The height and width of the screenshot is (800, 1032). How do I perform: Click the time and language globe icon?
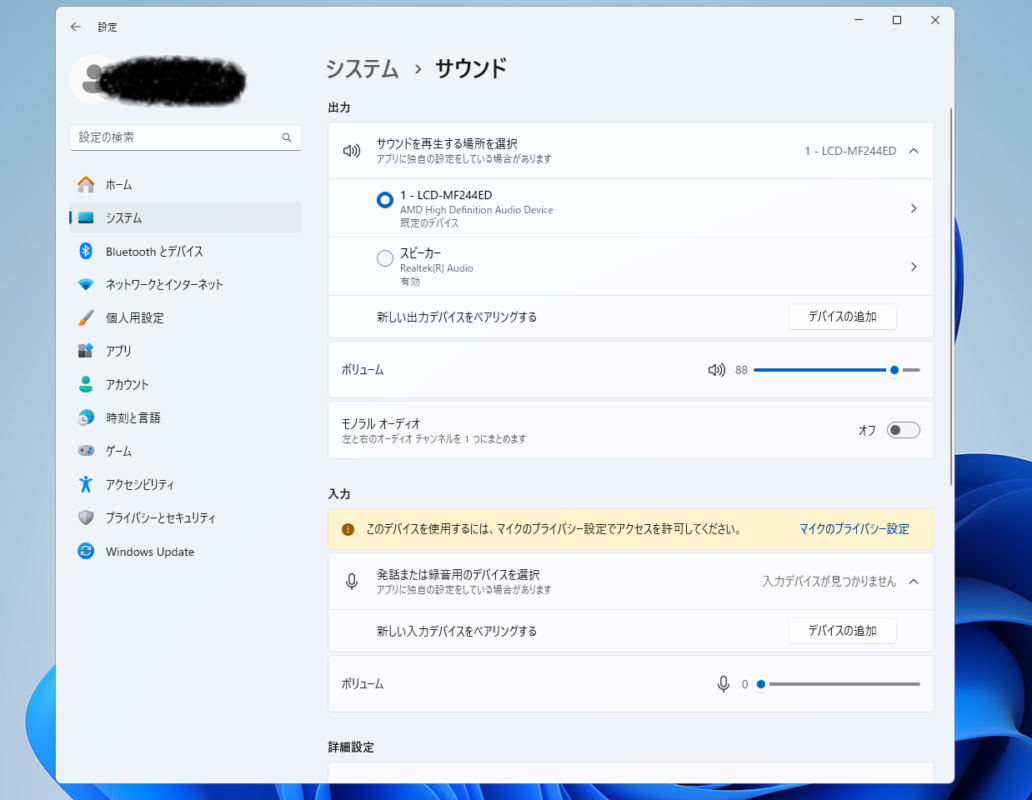pyautogui.click(x=86, y=418)
